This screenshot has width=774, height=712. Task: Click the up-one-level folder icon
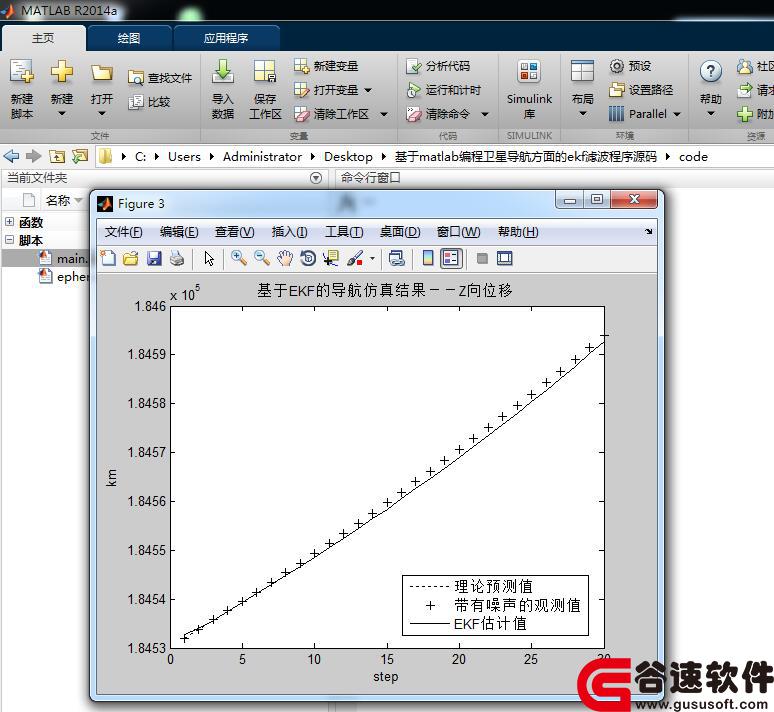point(57,157)
